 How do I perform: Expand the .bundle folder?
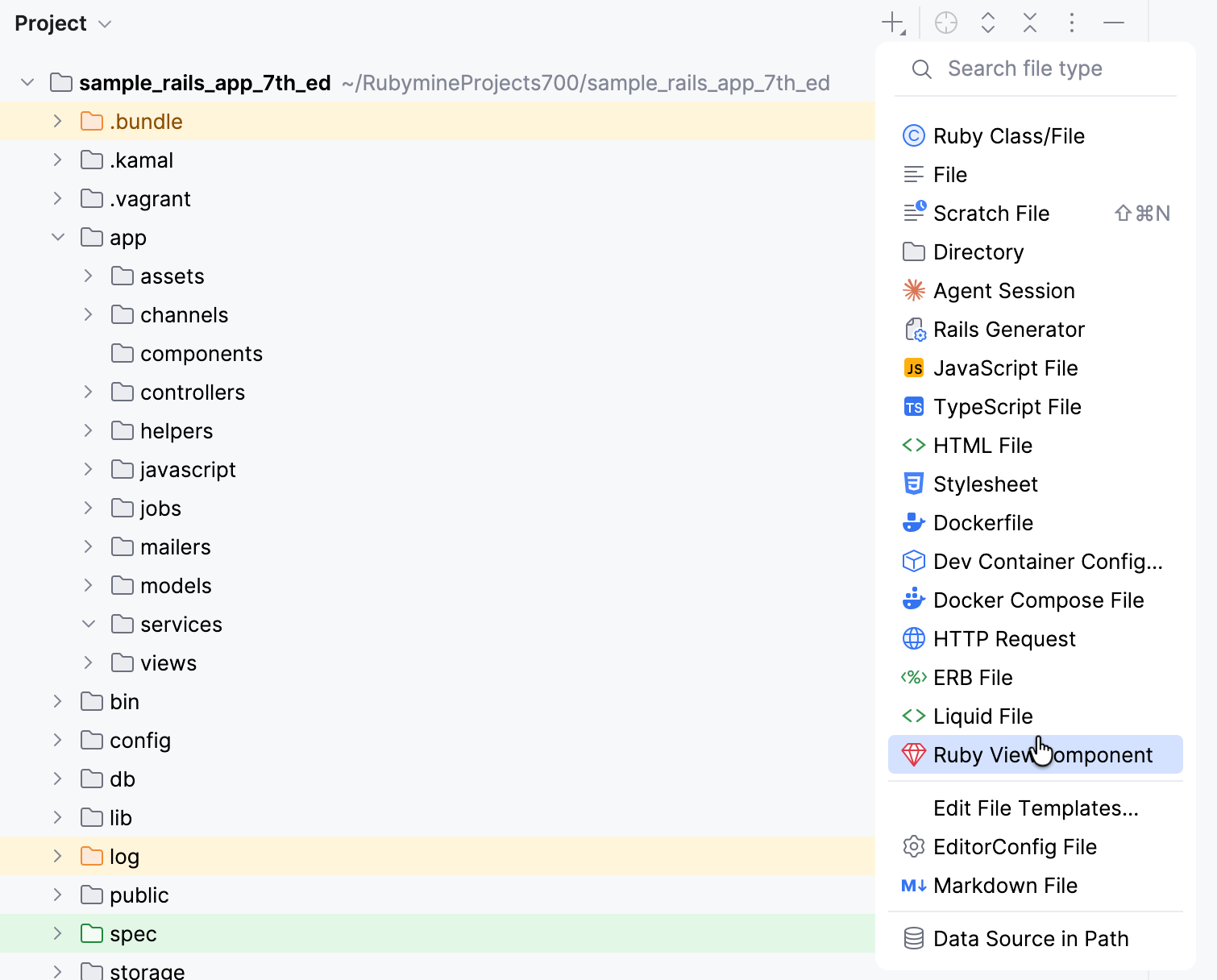tap(57, 121)
